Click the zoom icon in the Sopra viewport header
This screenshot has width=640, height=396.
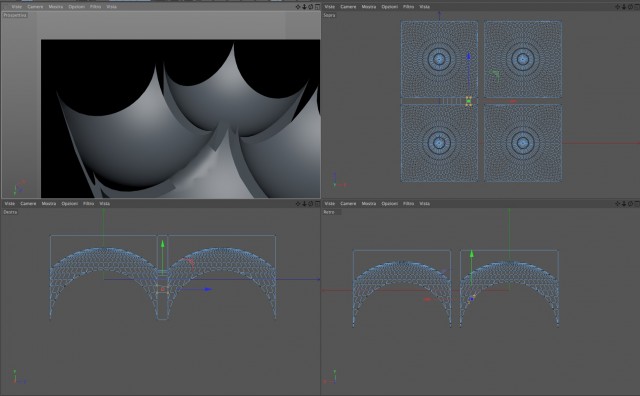pos(624,7)
